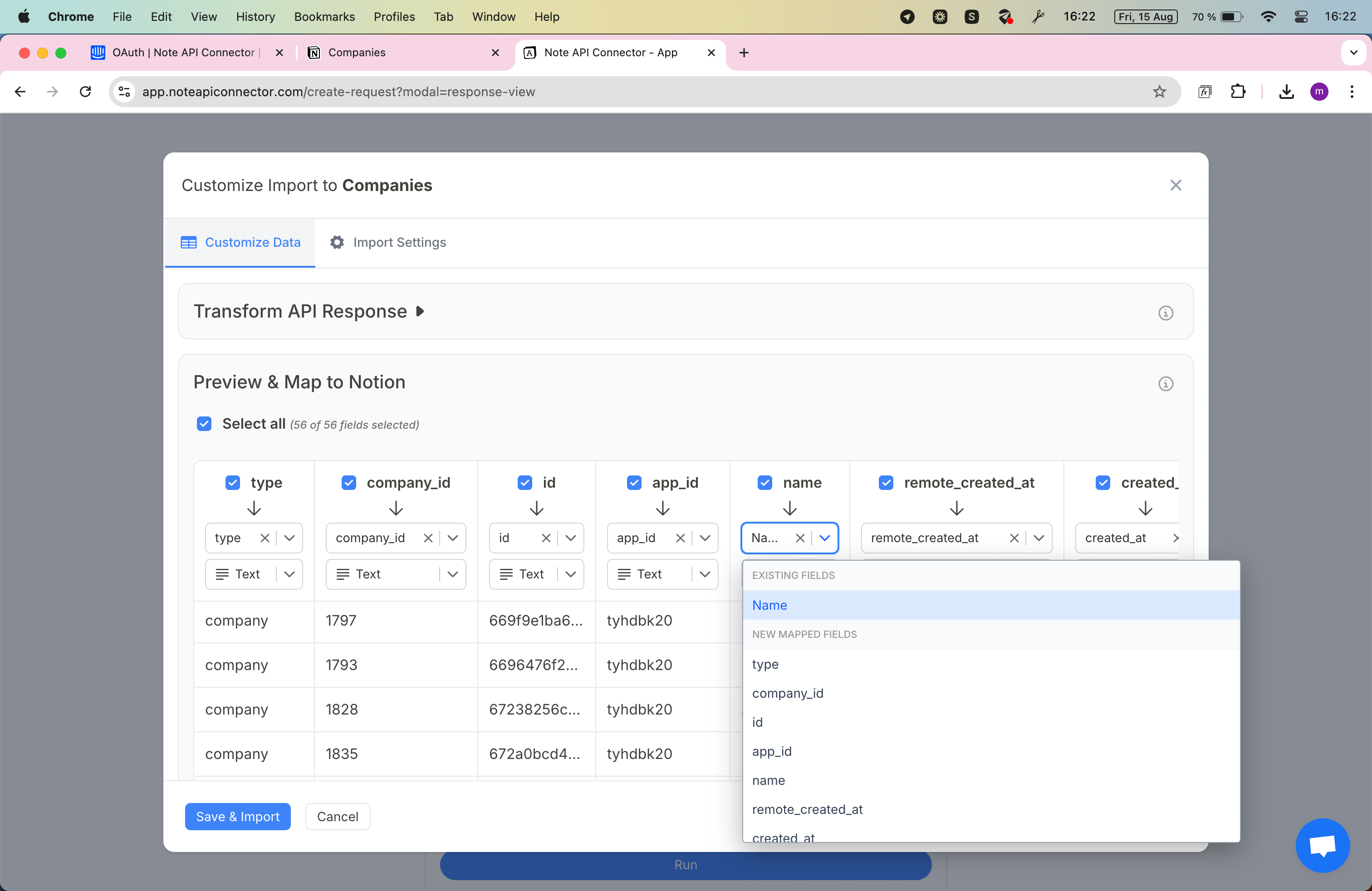Open the id field mapping dropdown
Screen dimensions: 1372x891
(571, 538)
